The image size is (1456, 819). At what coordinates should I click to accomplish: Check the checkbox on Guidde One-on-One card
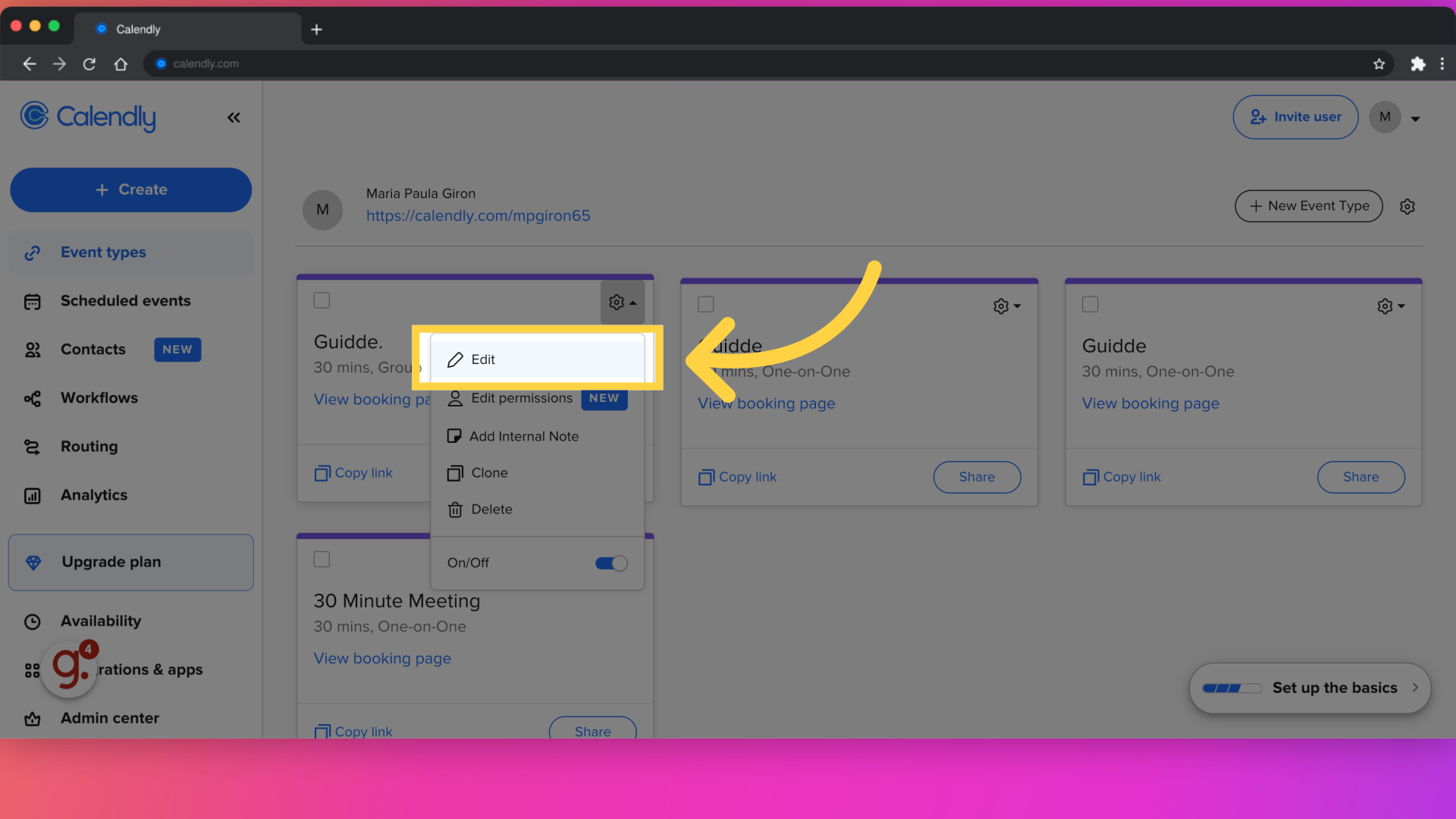coord(705,303)
